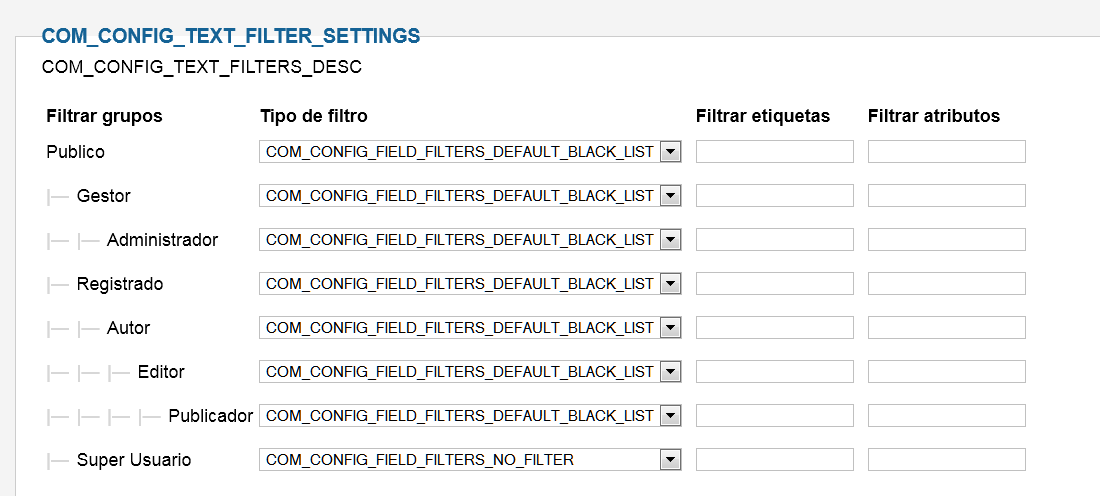Open the Publico filter type dropdown

pos(470,152)
